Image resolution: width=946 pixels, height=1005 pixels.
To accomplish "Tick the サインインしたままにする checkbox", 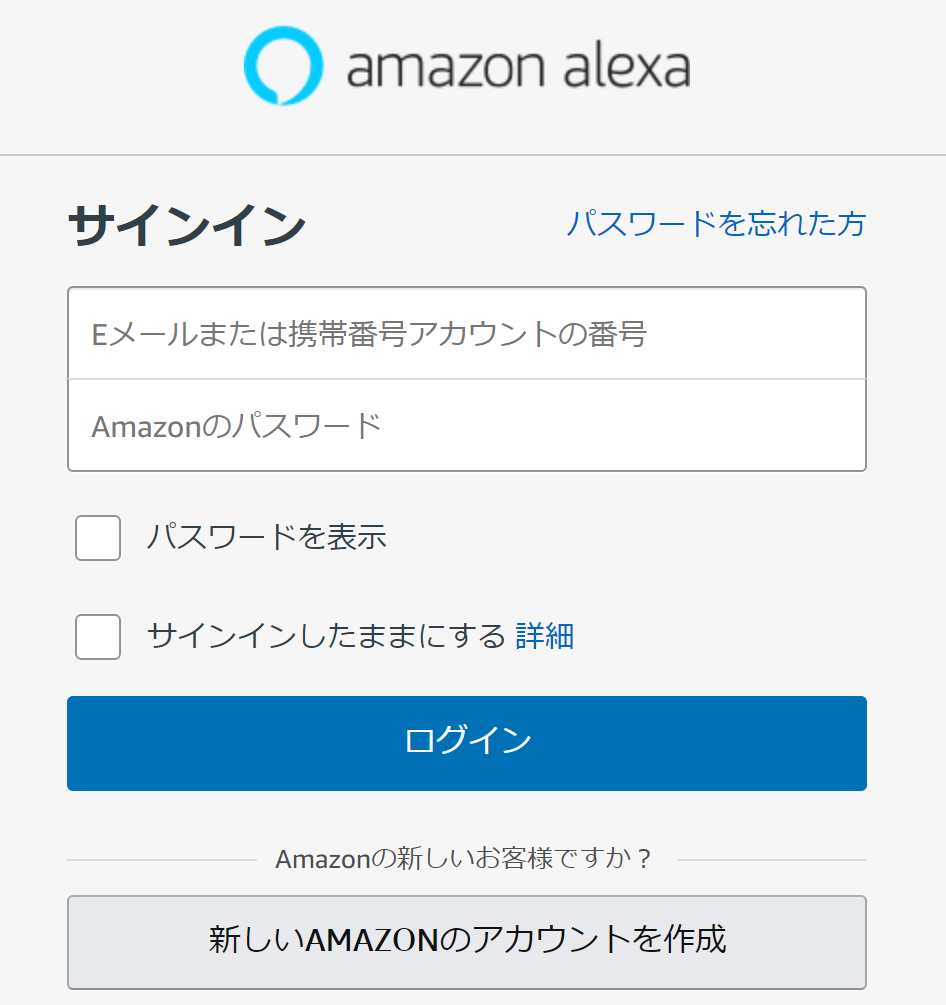I will click(x=98, y=636).
